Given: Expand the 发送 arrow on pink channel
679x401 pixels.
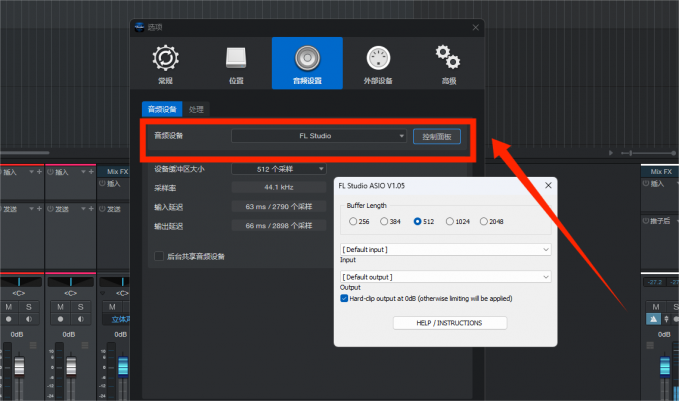Looking at the screenshot, I should click(x=83, y=209).
